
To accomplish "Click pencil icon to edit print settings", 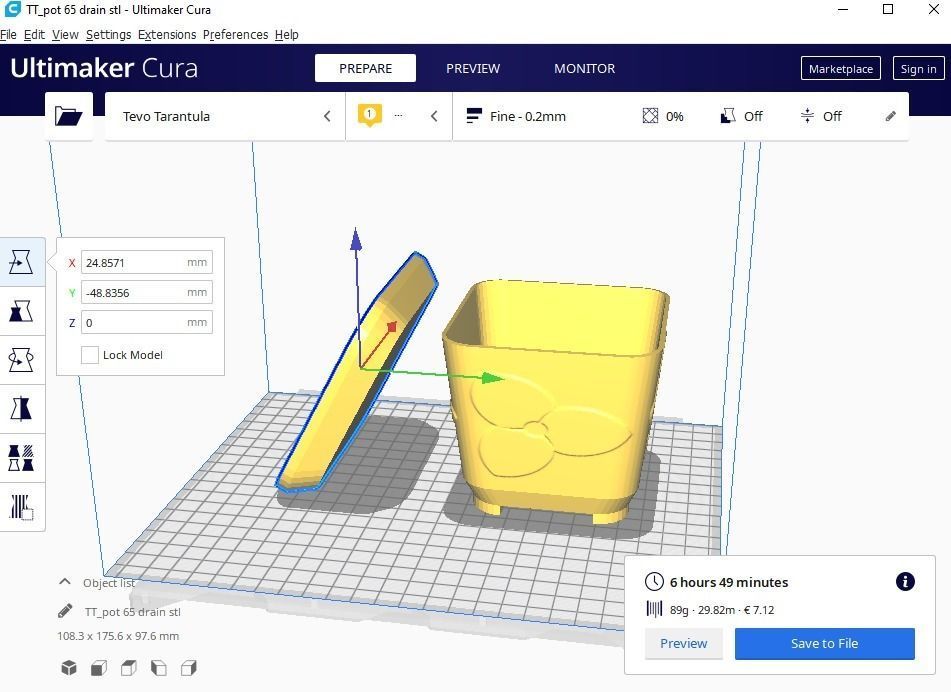I will tap(890, 116).
